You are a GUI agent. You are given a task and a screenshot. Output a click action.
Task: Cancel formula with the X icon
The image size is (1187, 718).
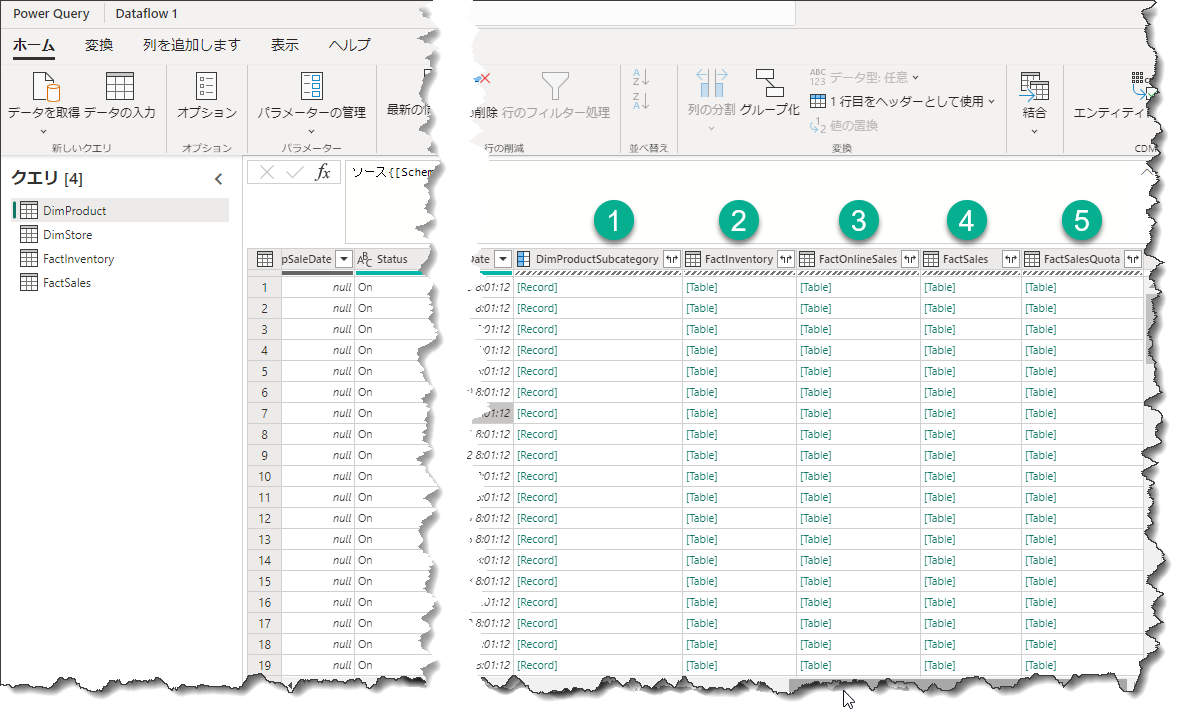pyautogui.click(x=266, y=173)
